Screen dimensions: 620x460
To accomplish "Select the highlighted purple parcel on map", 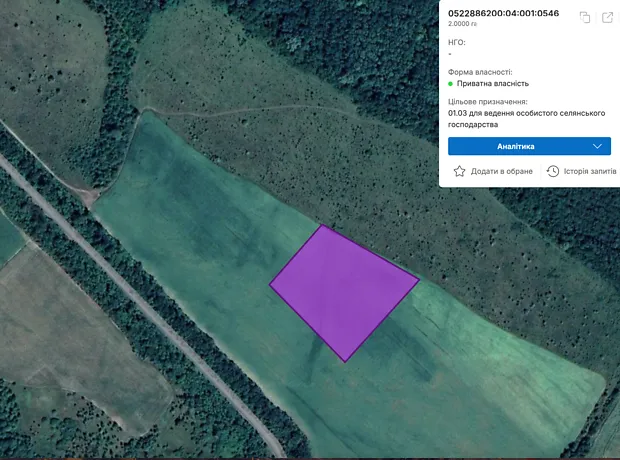I will 343,290.
